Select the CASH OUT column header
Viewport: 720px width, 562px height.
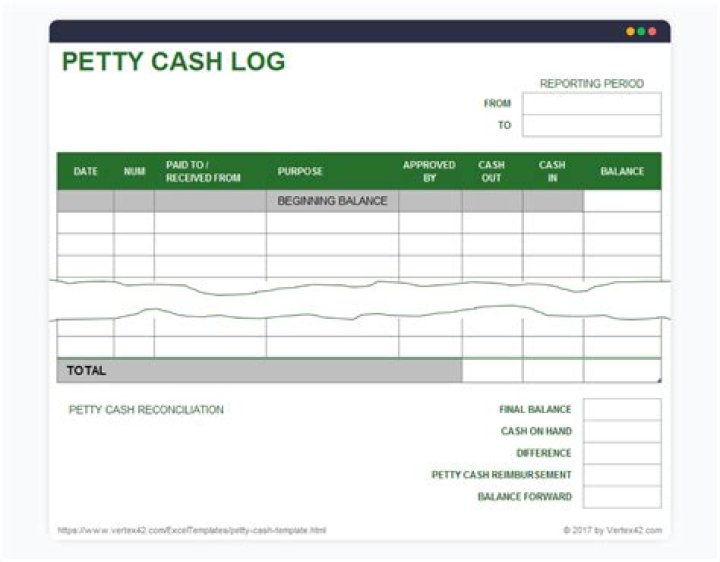coord(491,171)
